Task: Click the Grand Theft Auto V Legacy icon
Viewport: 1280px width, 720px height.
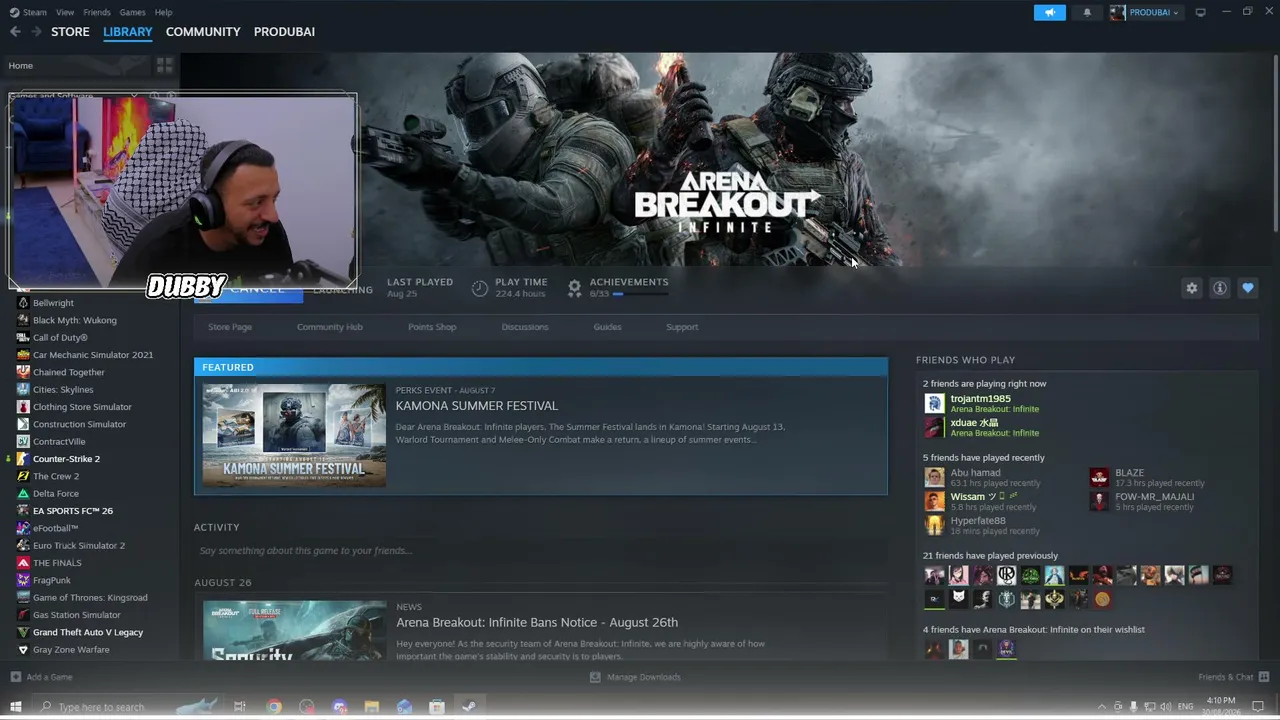Action: 23,632
